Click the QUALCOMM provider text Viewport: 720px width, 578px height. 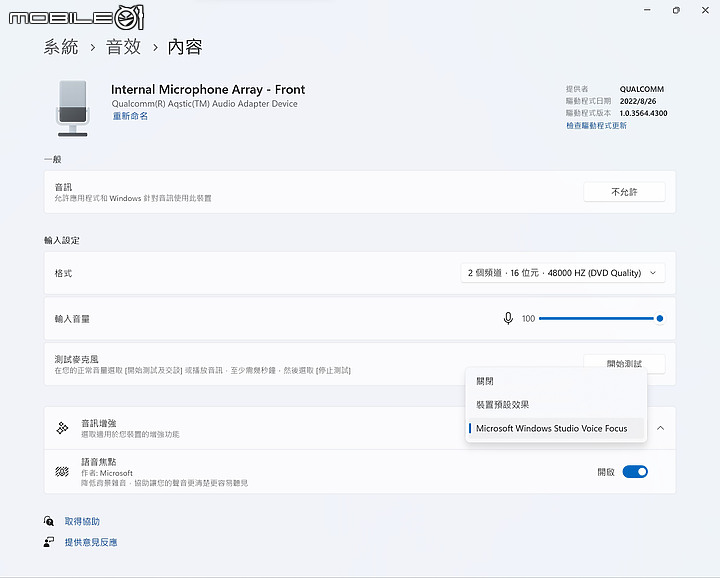(x=641, y=89)
